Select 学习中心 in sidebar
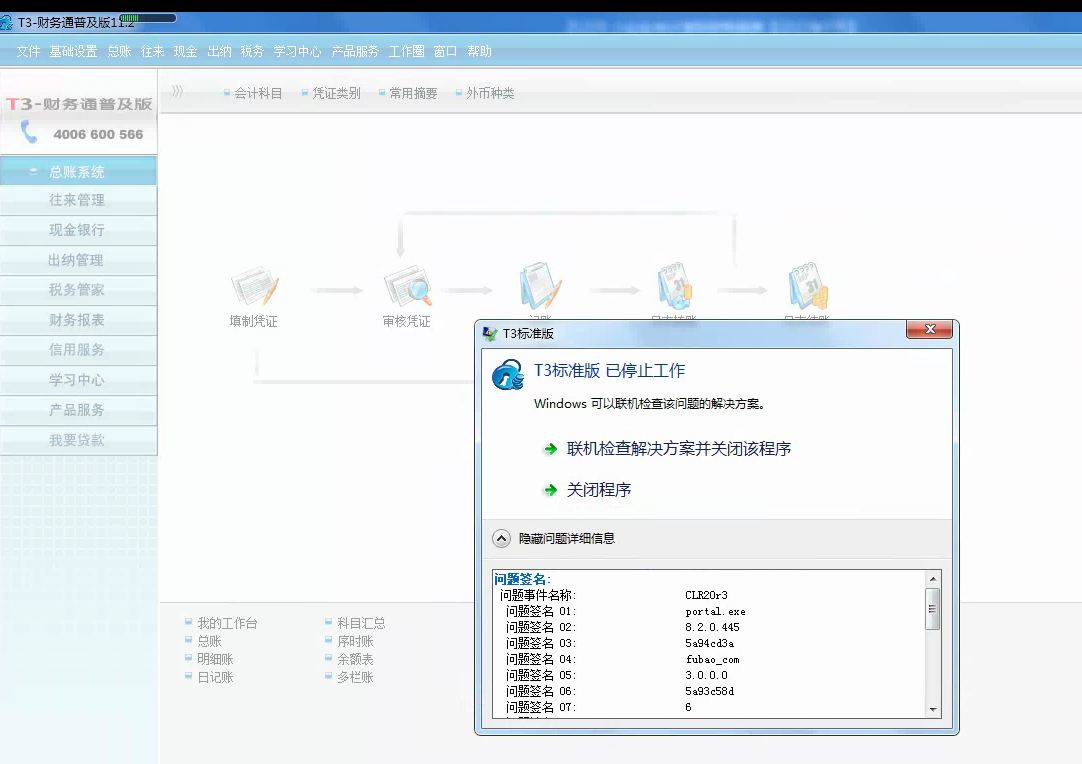Image resolution: width=1082 pixels, height=764 pixels. (78, 380)
